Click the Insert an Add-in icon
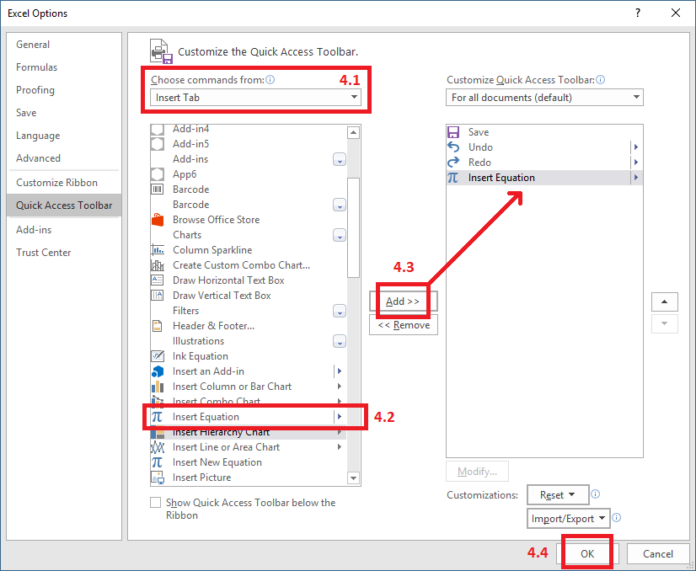This screenshot has height=571, width=696. pos(158,371)
